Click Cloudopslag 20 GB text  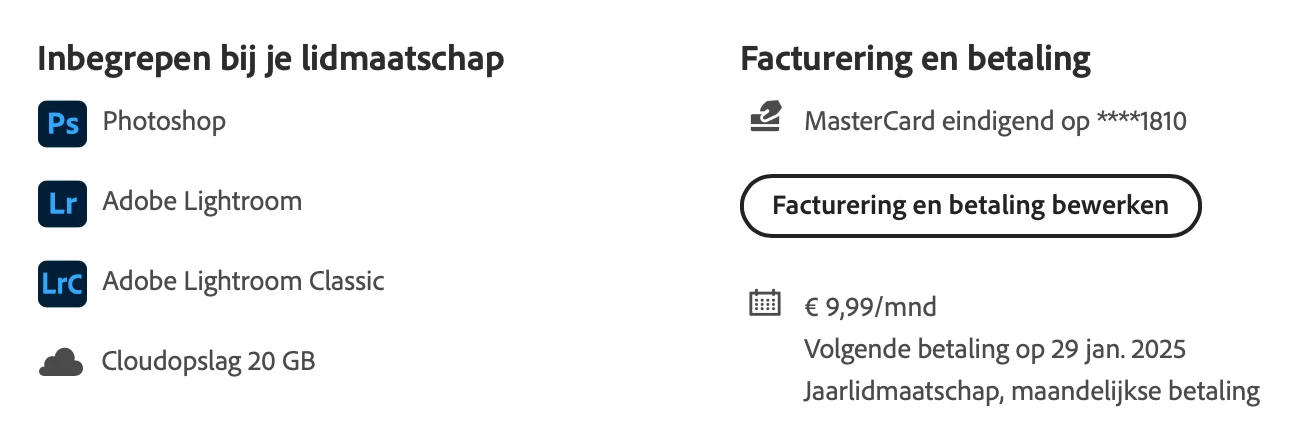coord(209,361)
